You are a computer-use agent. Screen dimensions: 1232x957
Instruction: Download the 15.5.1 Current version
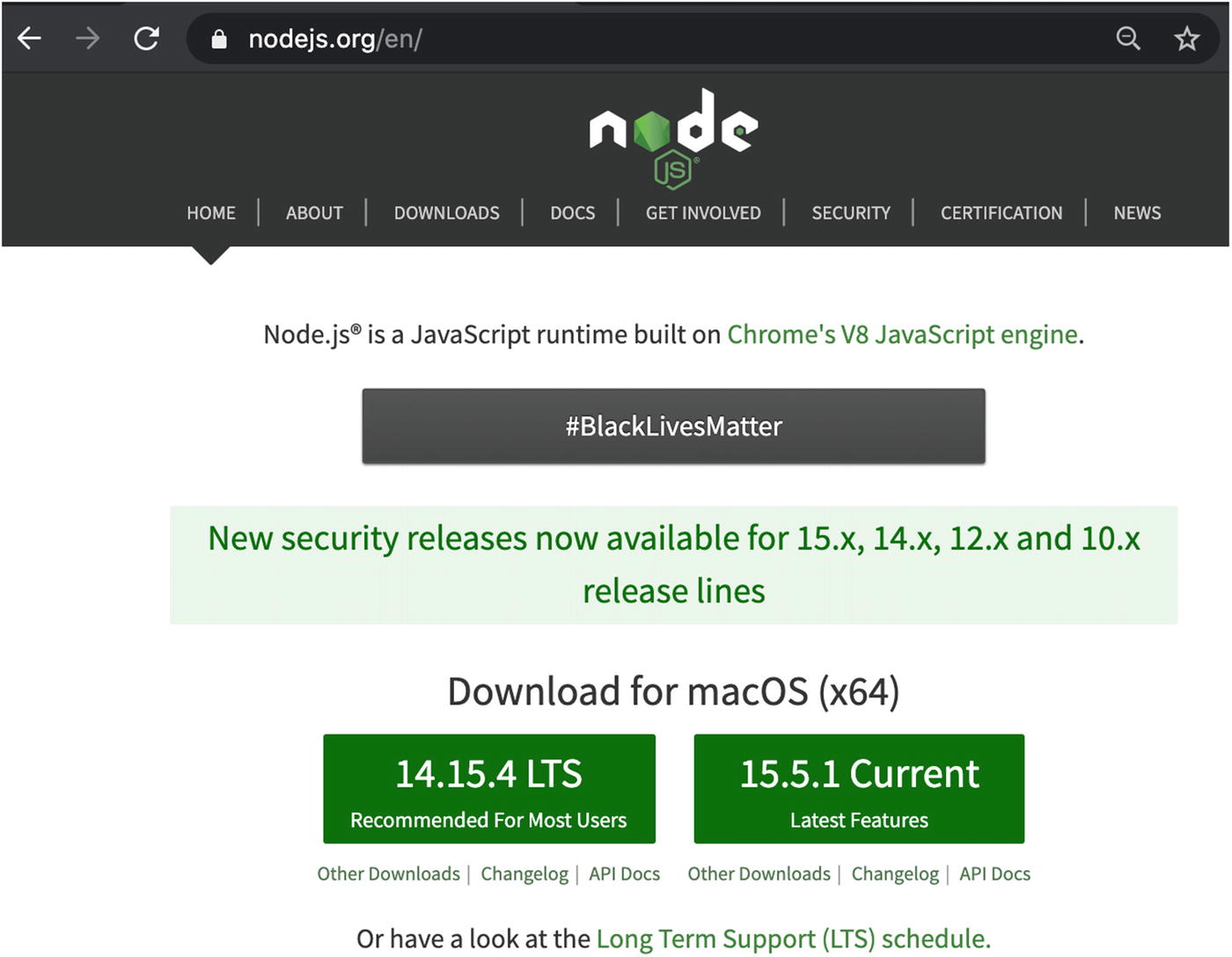859,789
